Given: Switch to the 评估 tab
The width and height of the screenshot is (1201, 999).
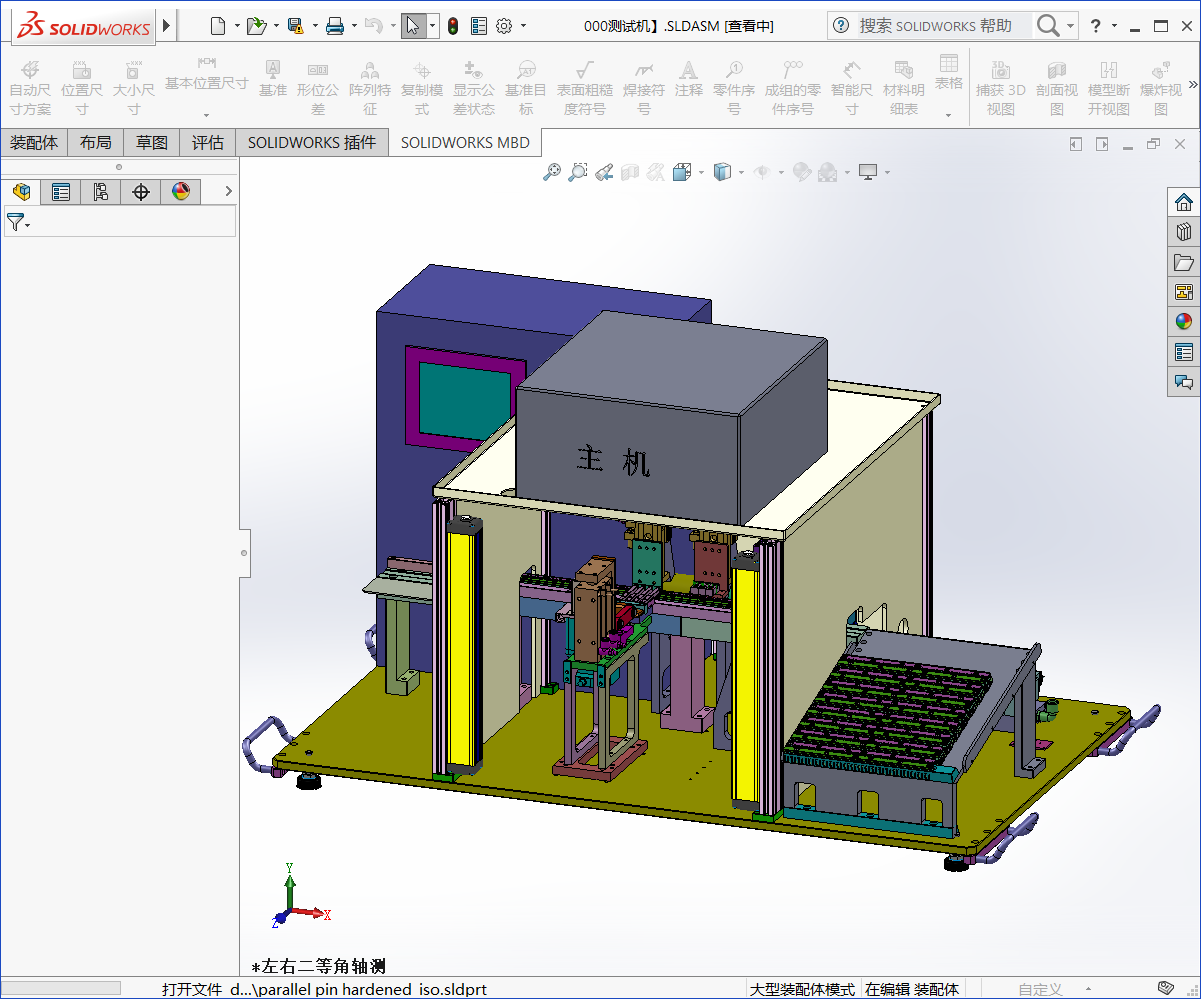Looking at the screenshot, I should tap(208, 143).
